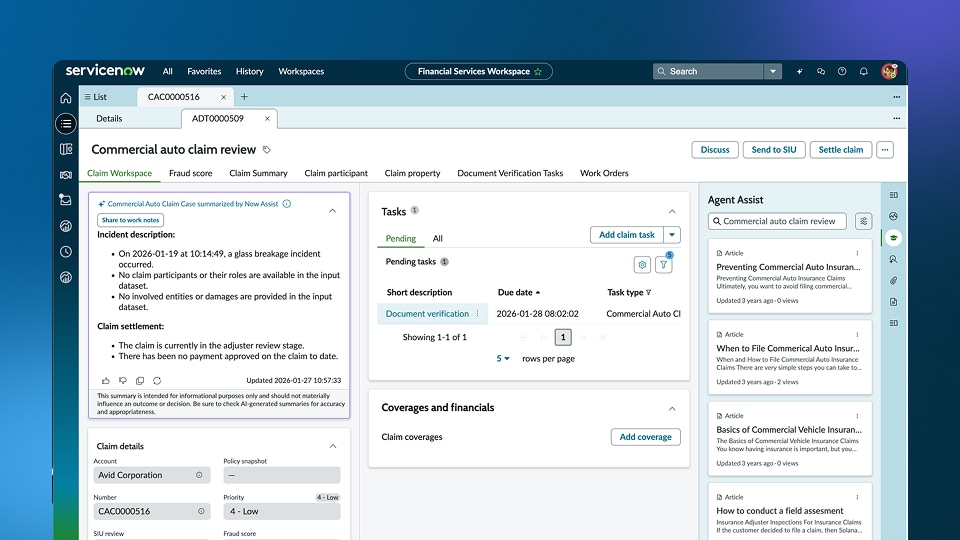Switch to the Details sub-tab

[x=109, y=119]
